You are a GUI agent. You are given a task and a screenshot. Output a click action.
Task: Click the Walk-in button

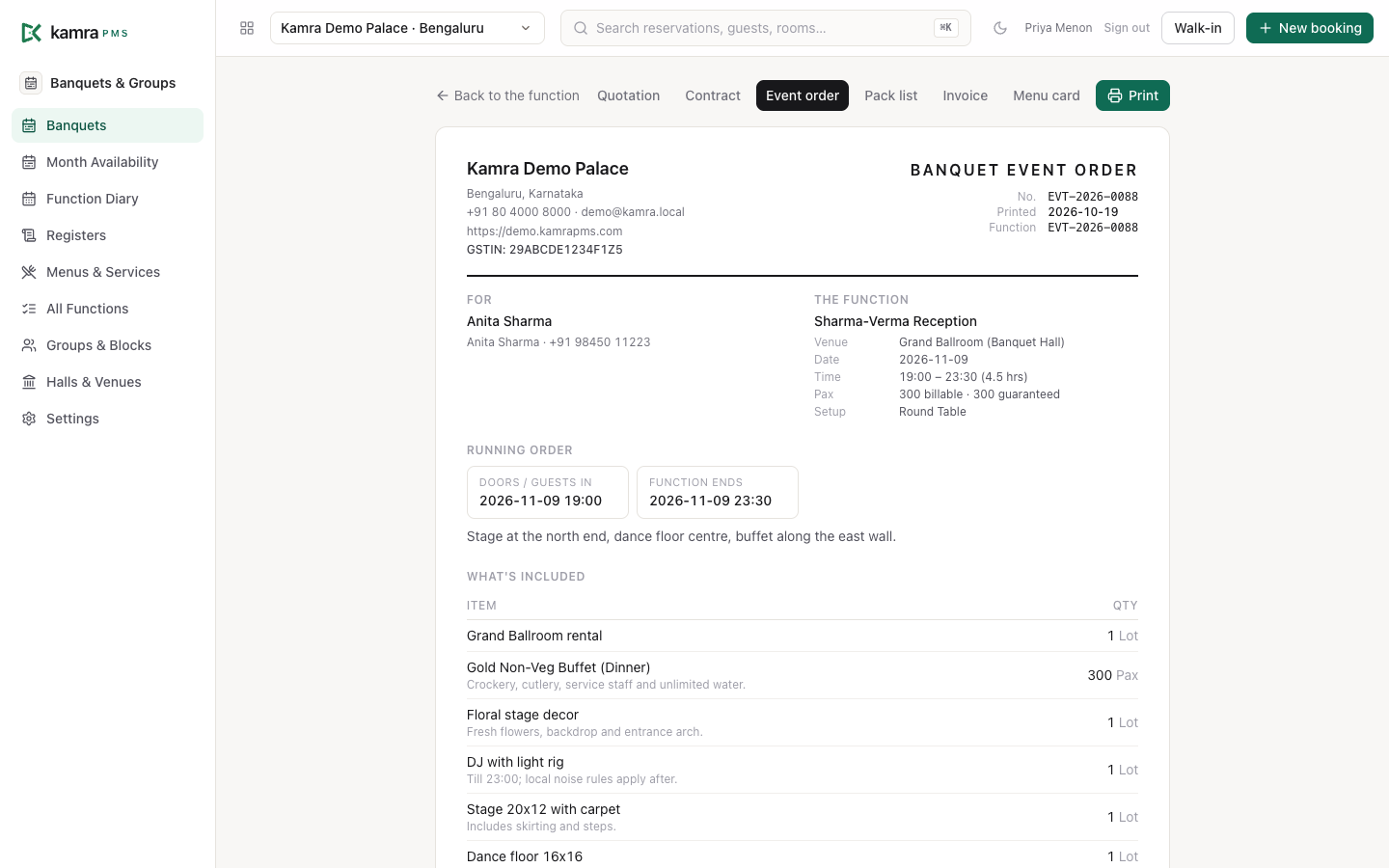1198,28
